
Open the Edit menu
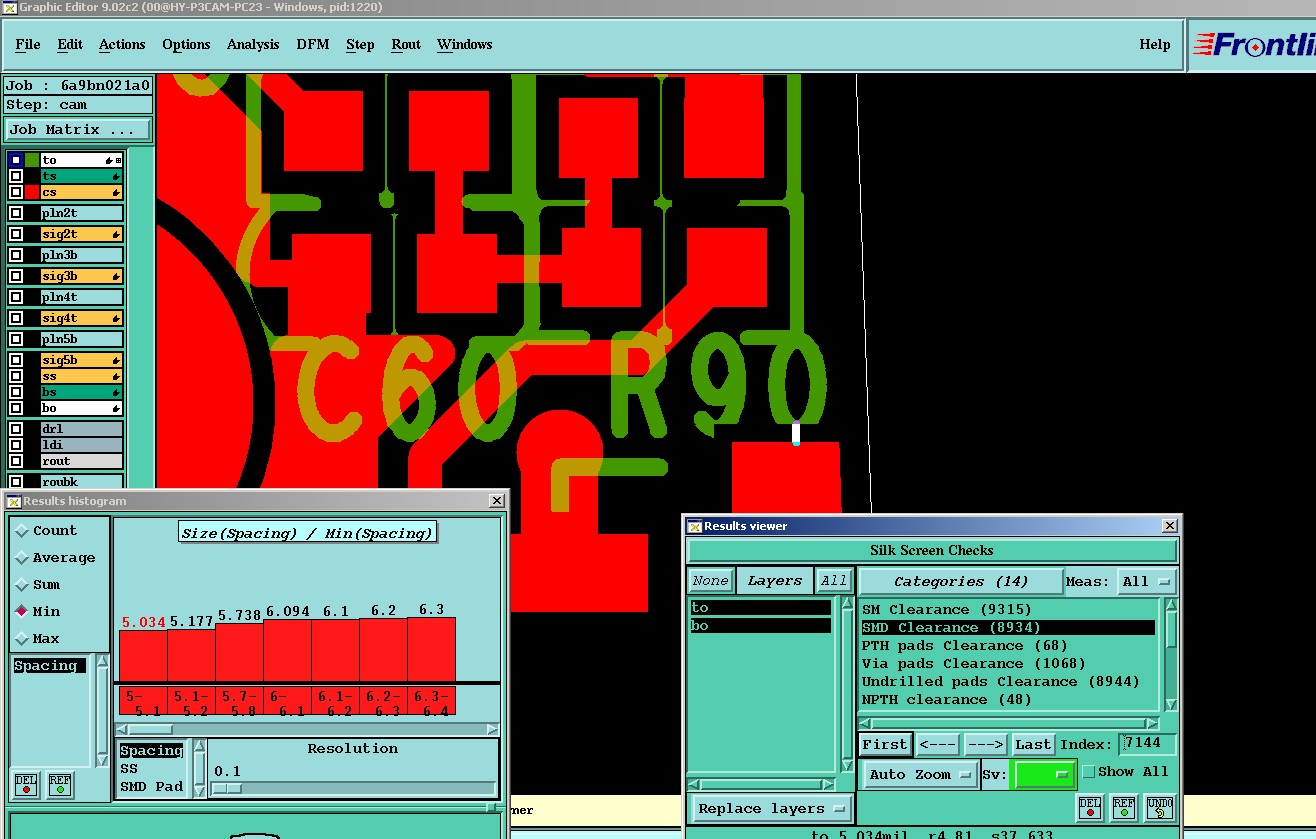click(70, 44)
